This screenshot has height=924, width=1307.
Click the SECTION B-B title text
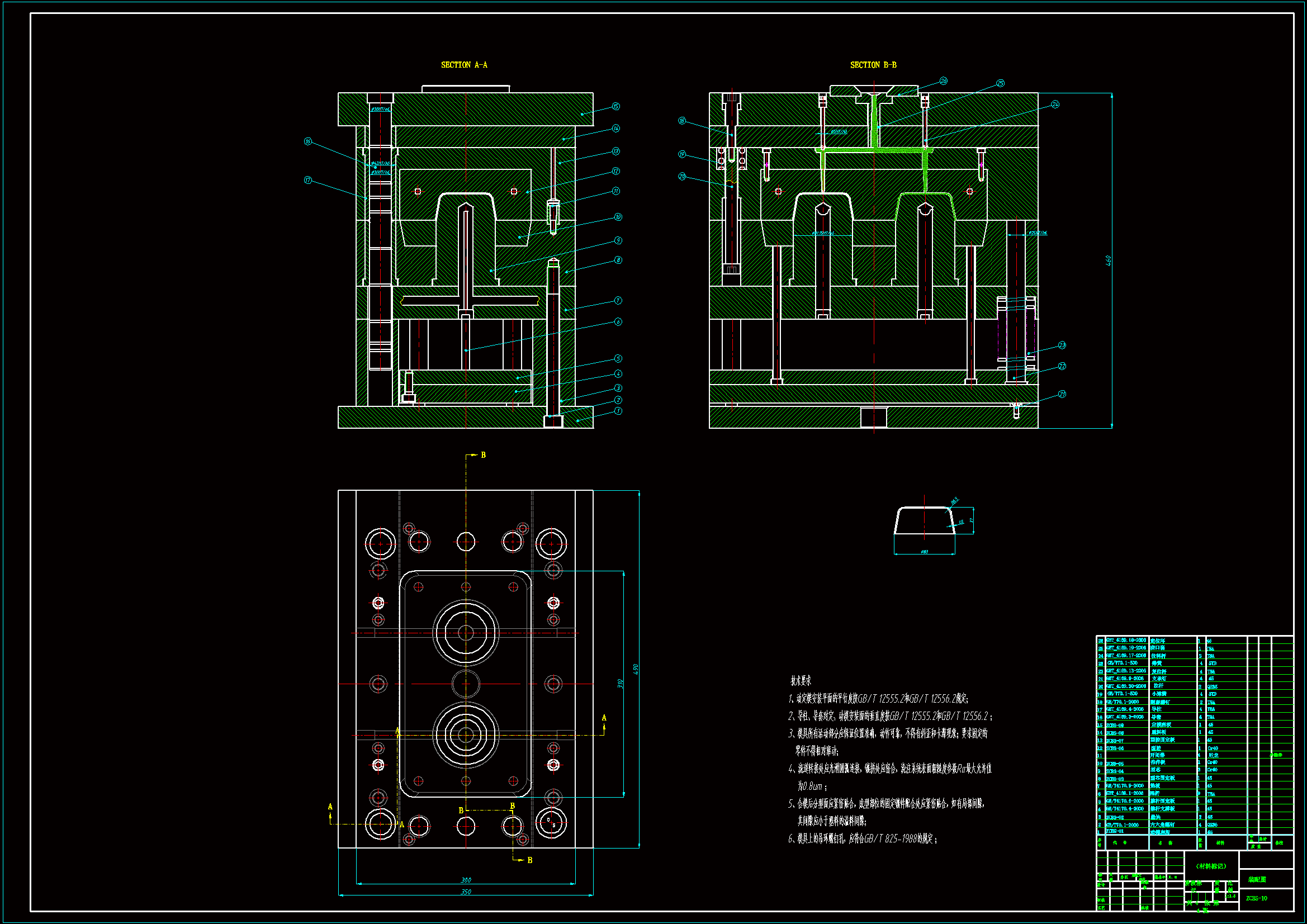[873, 65]
